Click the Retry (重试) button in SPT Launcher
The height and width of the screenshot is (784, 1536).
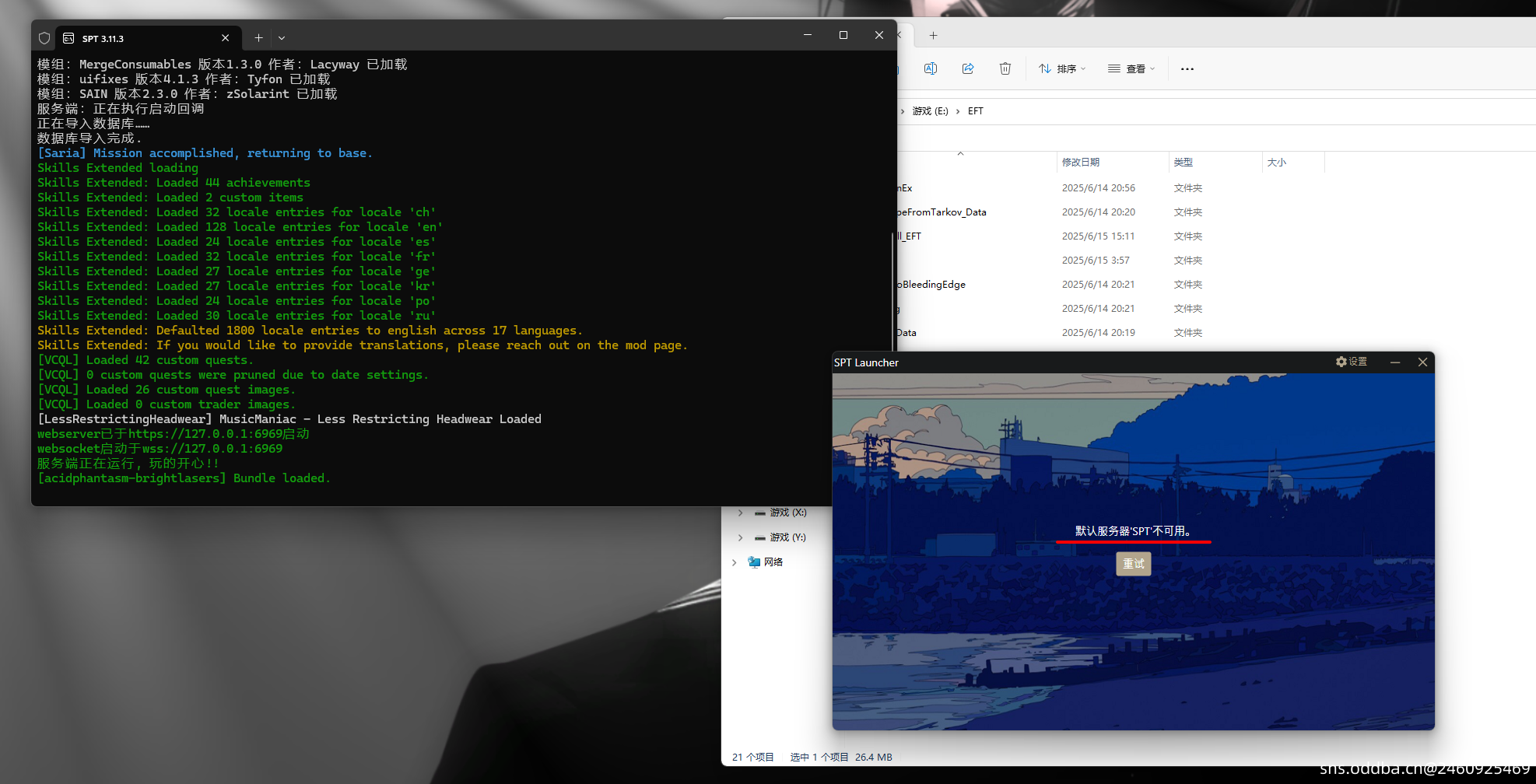tap(1133, 564)
